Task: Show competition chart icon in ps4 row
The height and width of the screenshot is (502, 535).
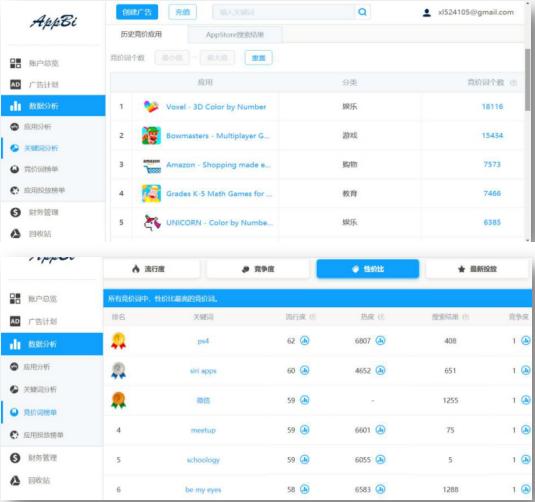Action: pos(526,341)
